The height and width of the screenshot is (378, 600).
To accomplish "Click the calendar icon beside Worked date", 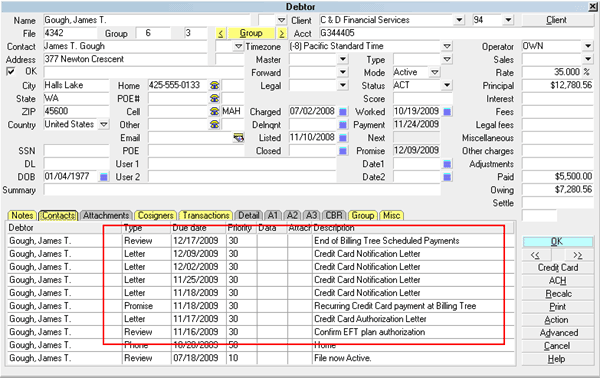I will (x=447, y=112).
